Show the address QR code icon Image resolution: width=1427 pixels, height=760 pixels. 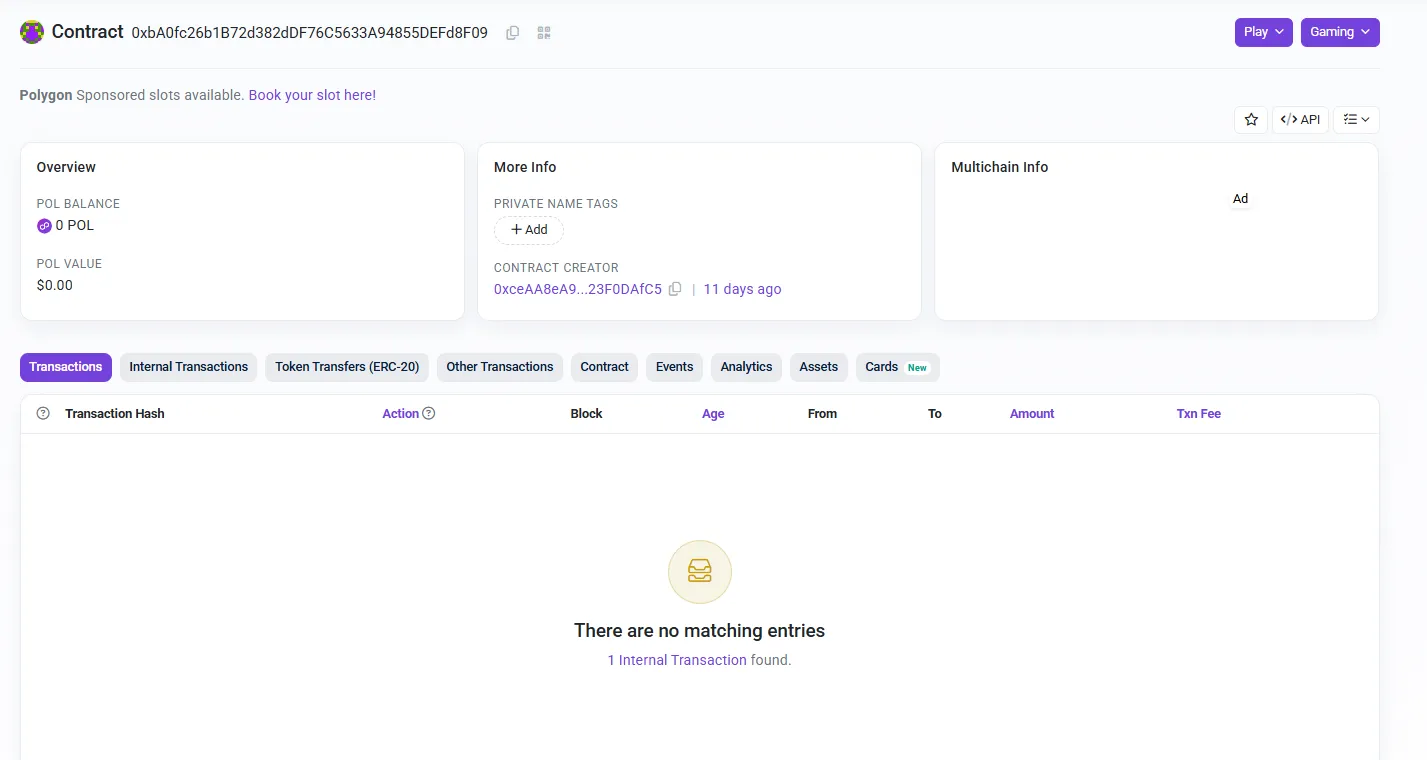pyautogui.click(x=544, y=33)
